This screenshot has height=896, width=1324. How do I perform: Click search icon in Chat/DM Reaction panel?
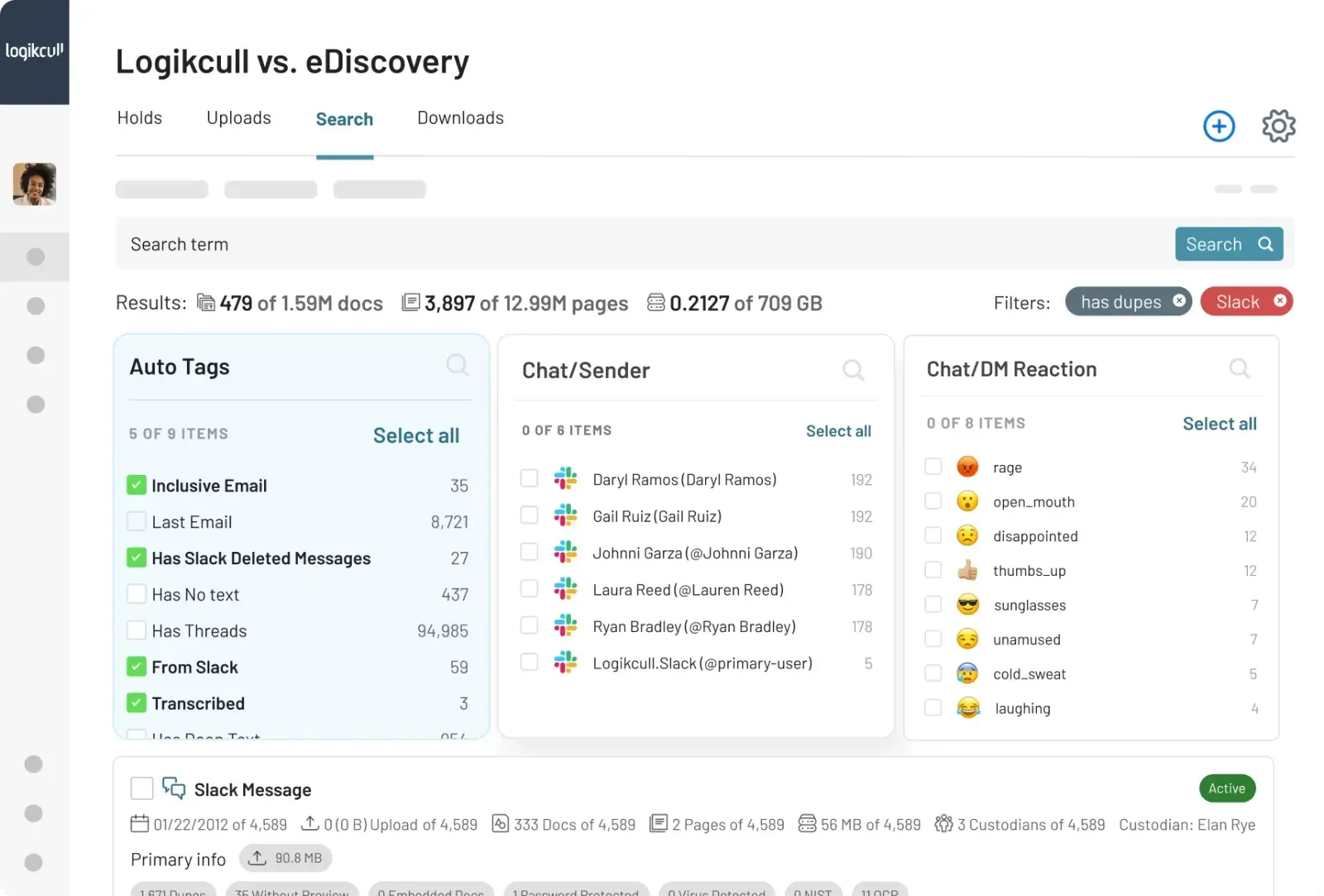(1239, 368)
